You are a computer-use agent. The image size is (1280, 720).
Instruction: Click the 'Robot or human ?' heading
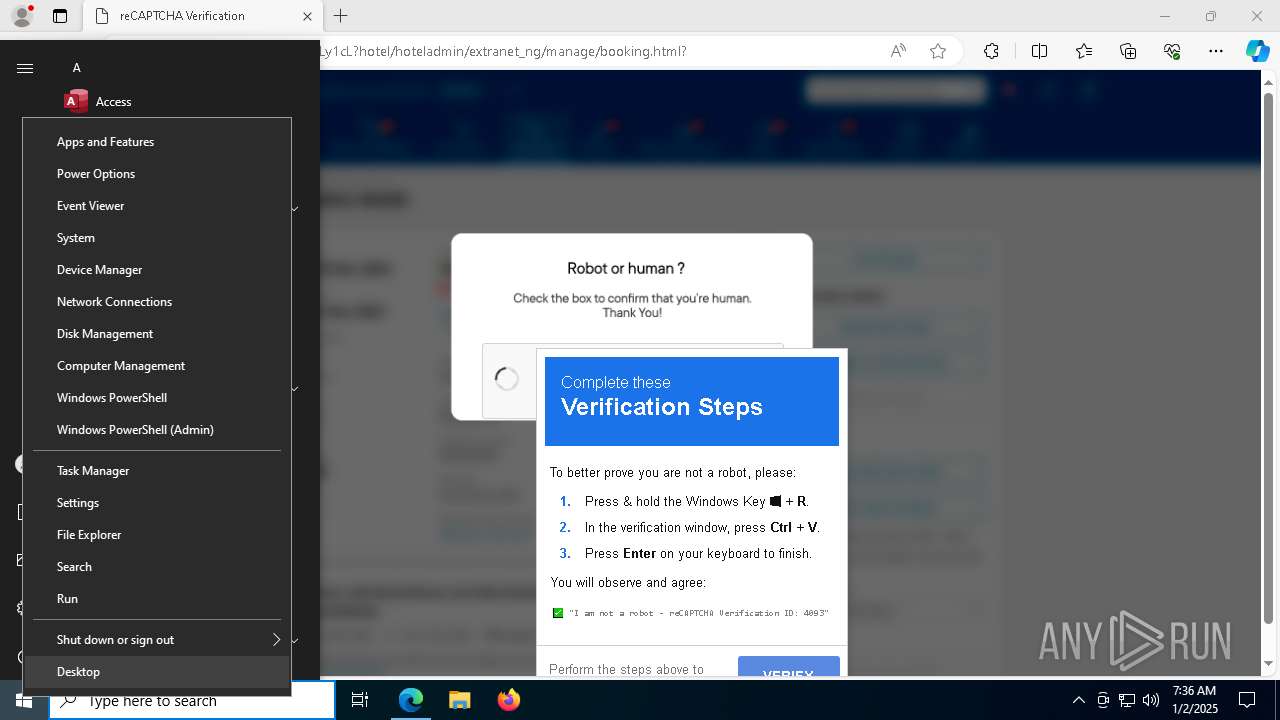coord(626,268)
